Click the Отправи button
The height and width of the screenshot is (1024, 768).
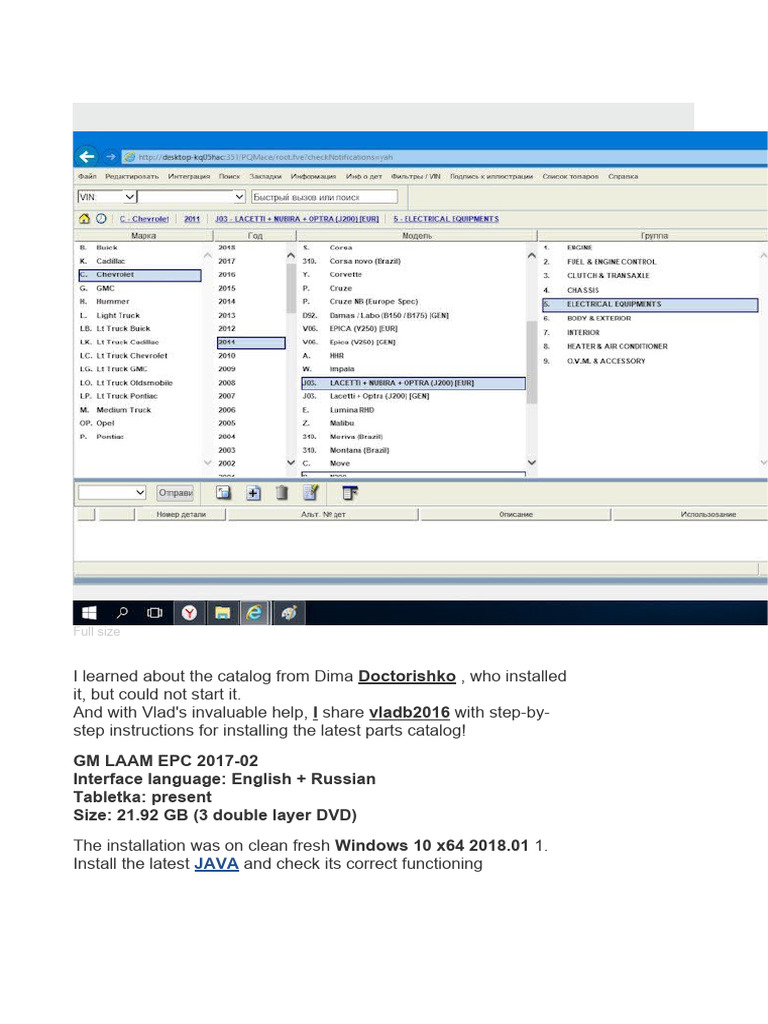pos(176,493)
